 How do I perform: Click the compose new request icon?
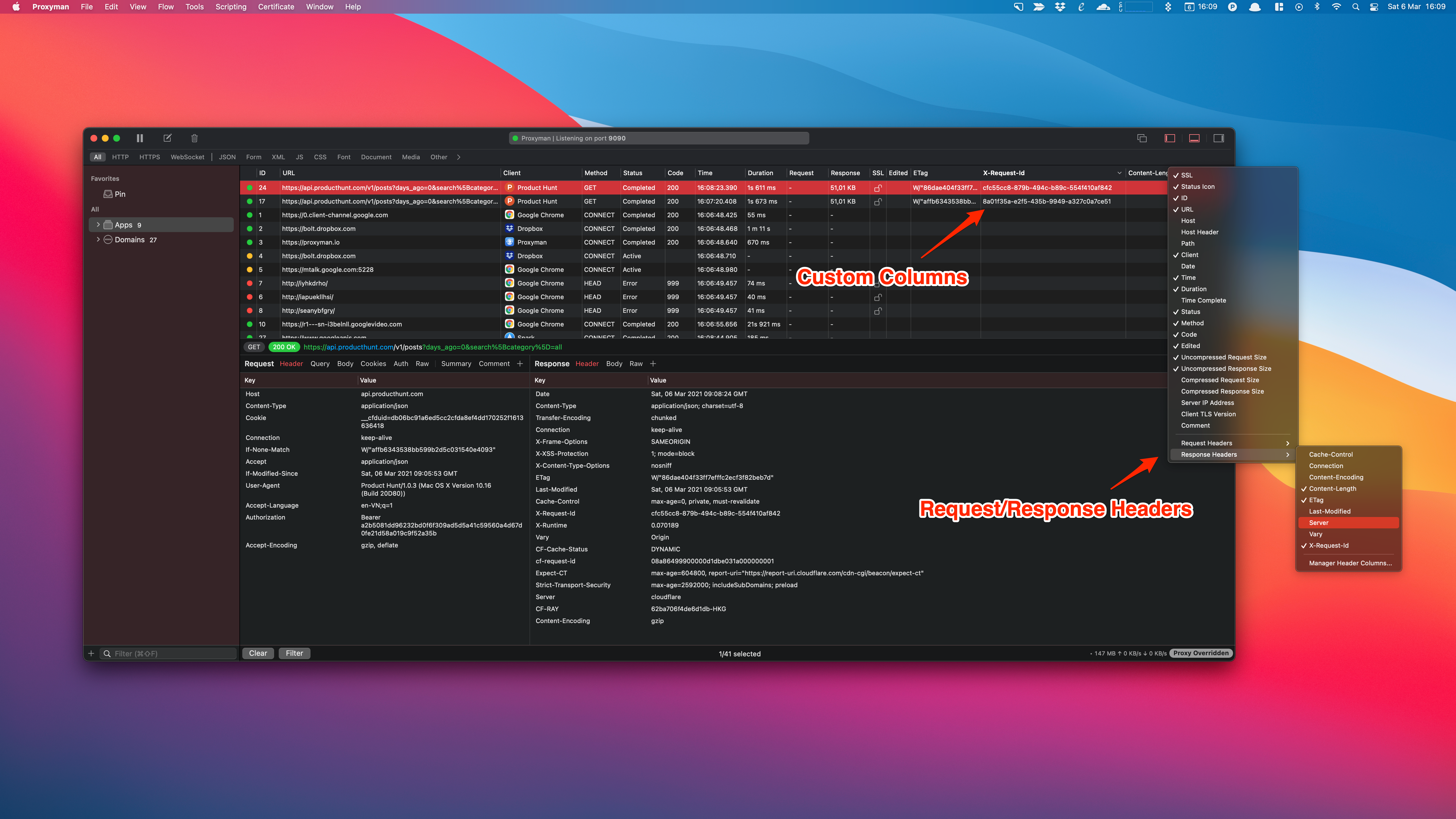pos(167,138)
